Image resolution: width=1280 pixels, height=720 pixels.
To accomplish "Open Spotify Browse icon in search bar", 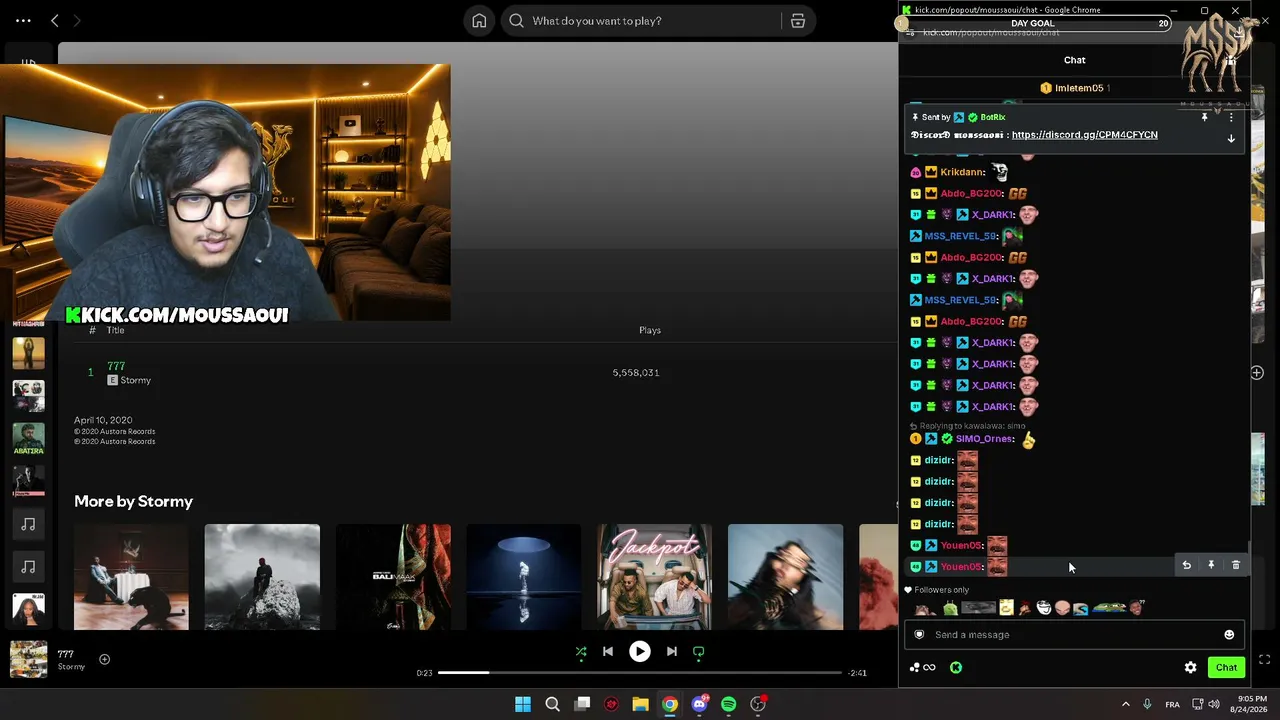I will tap(798, 21).
